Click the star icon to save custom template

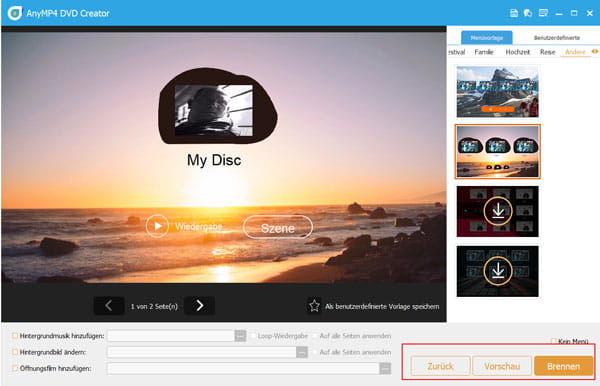point(314,306)
